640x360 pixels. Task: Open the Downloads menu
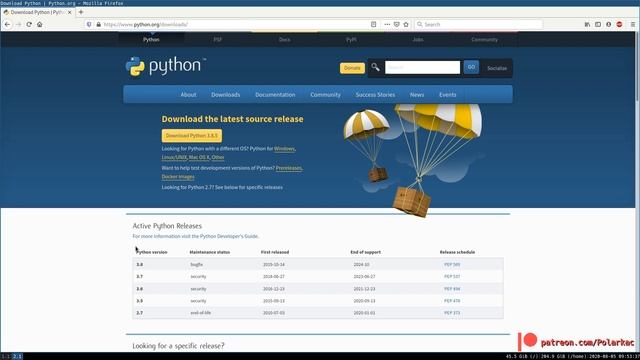(x=225, y=95)
